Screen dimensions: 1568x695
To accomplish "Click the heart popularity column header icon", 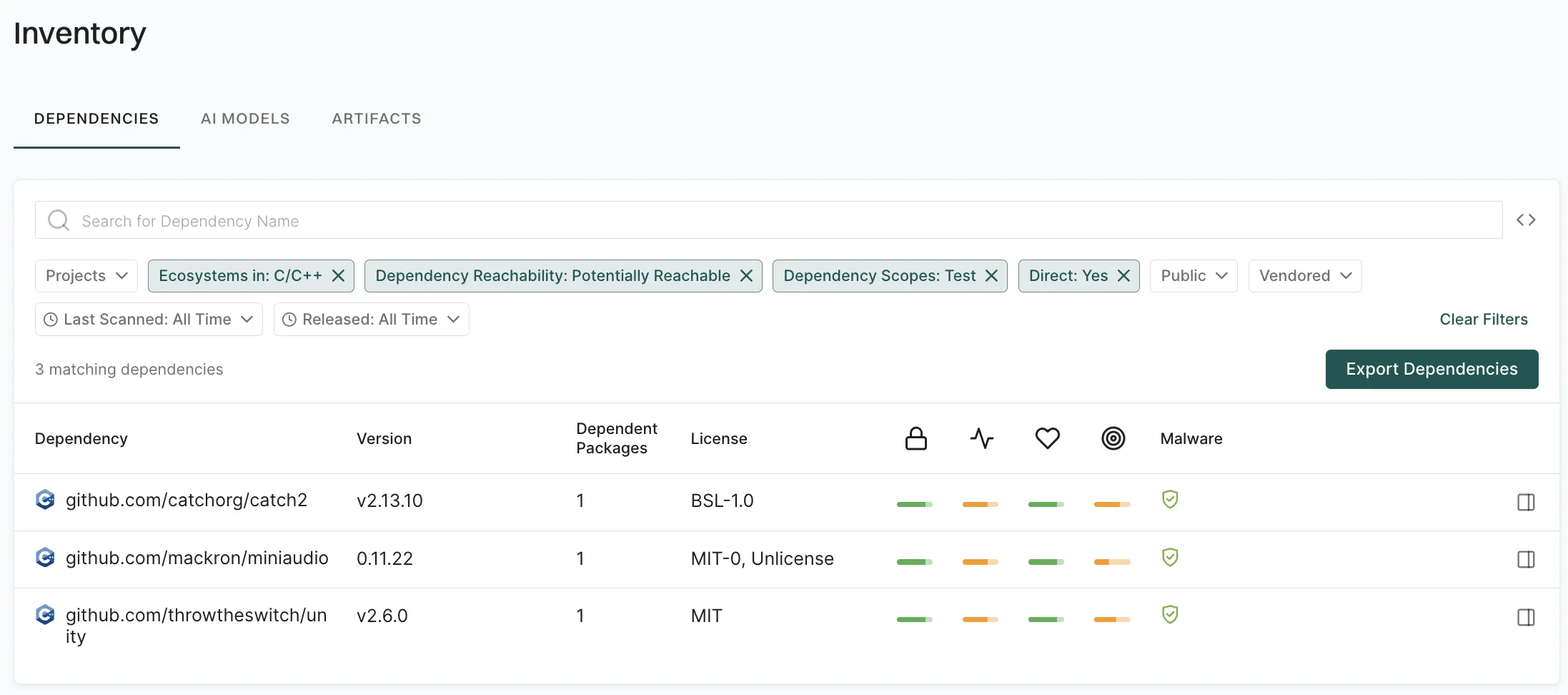I will pos(1047,438).
